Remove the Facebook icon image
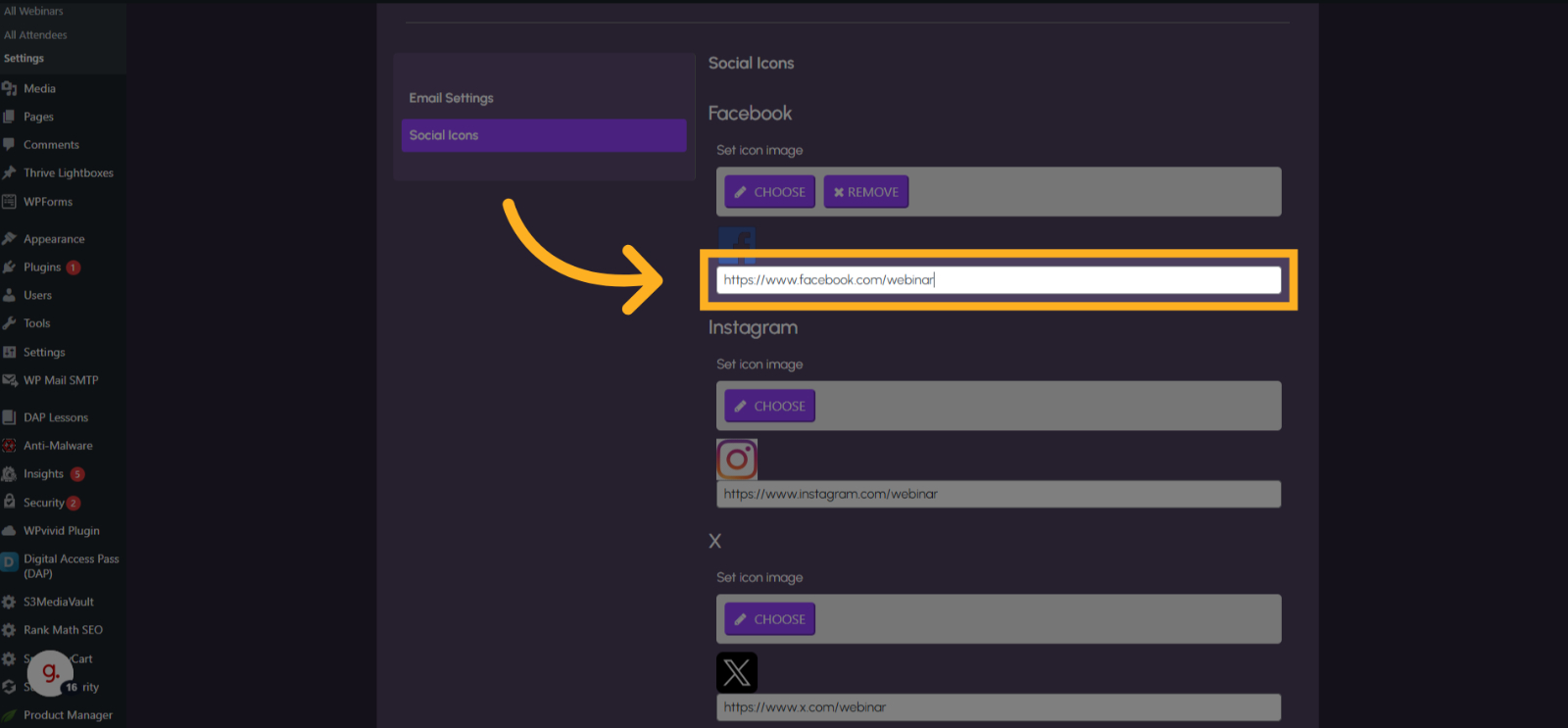1568x728 pixels. (865, 192)
